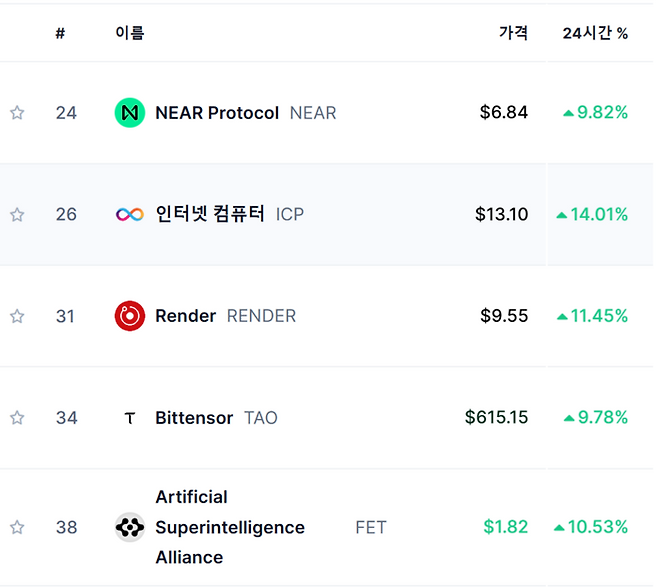Open the 인터넷 컴퓨터 coin link
The width and height of the screenshot is (658, 587).
point(210,214)
